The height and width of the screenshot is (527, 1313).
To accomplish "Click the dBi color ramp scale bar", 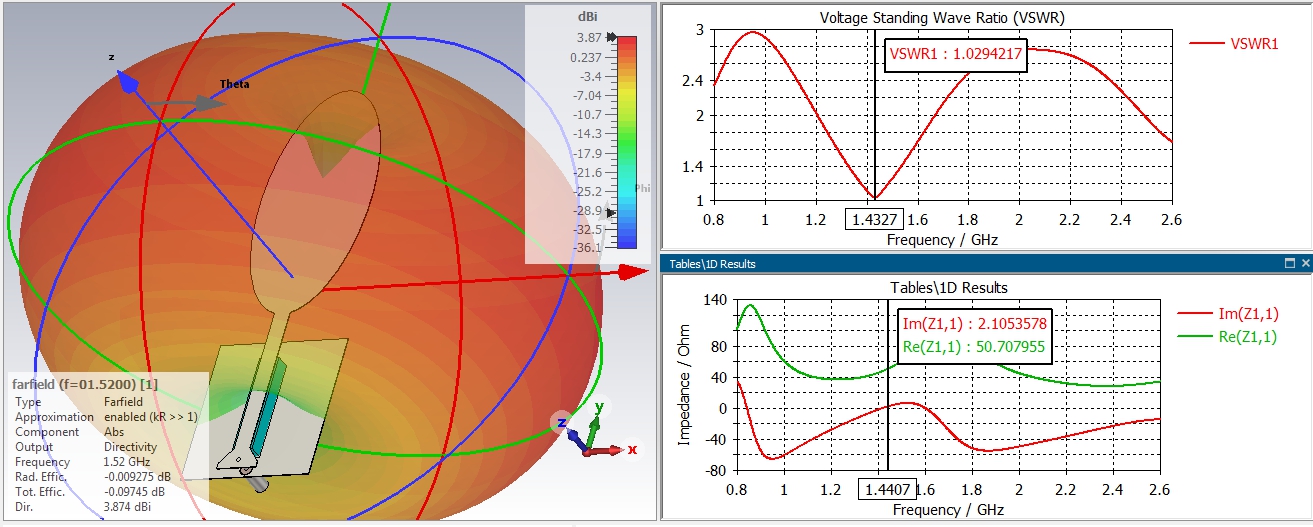I will click(627, 142).
